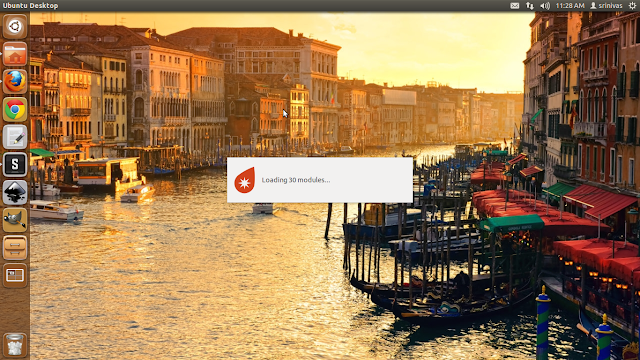Screen dimensions: 640x360
Task: Open the messaging envelope indicator menu
Action: tap(515, 6)
